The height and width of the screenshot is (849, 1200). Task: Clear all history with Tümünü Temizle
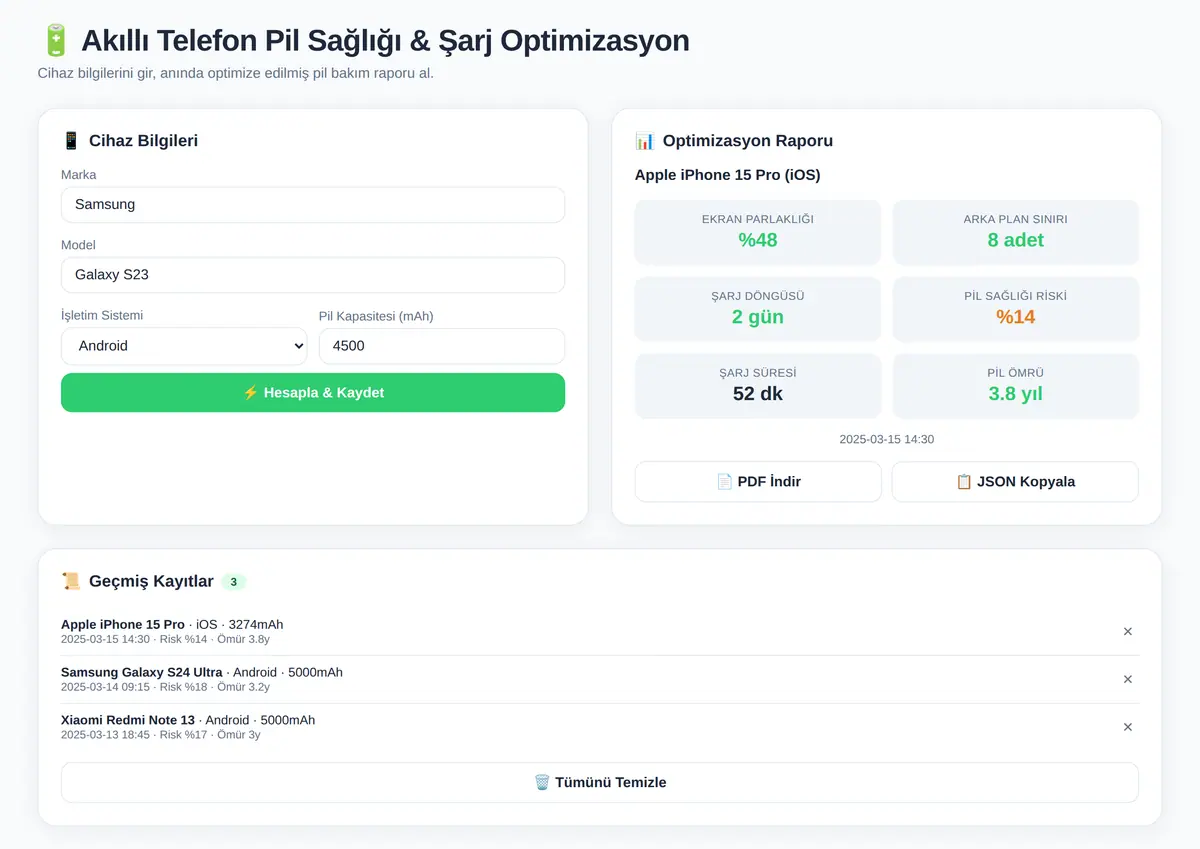coord(600,783)
